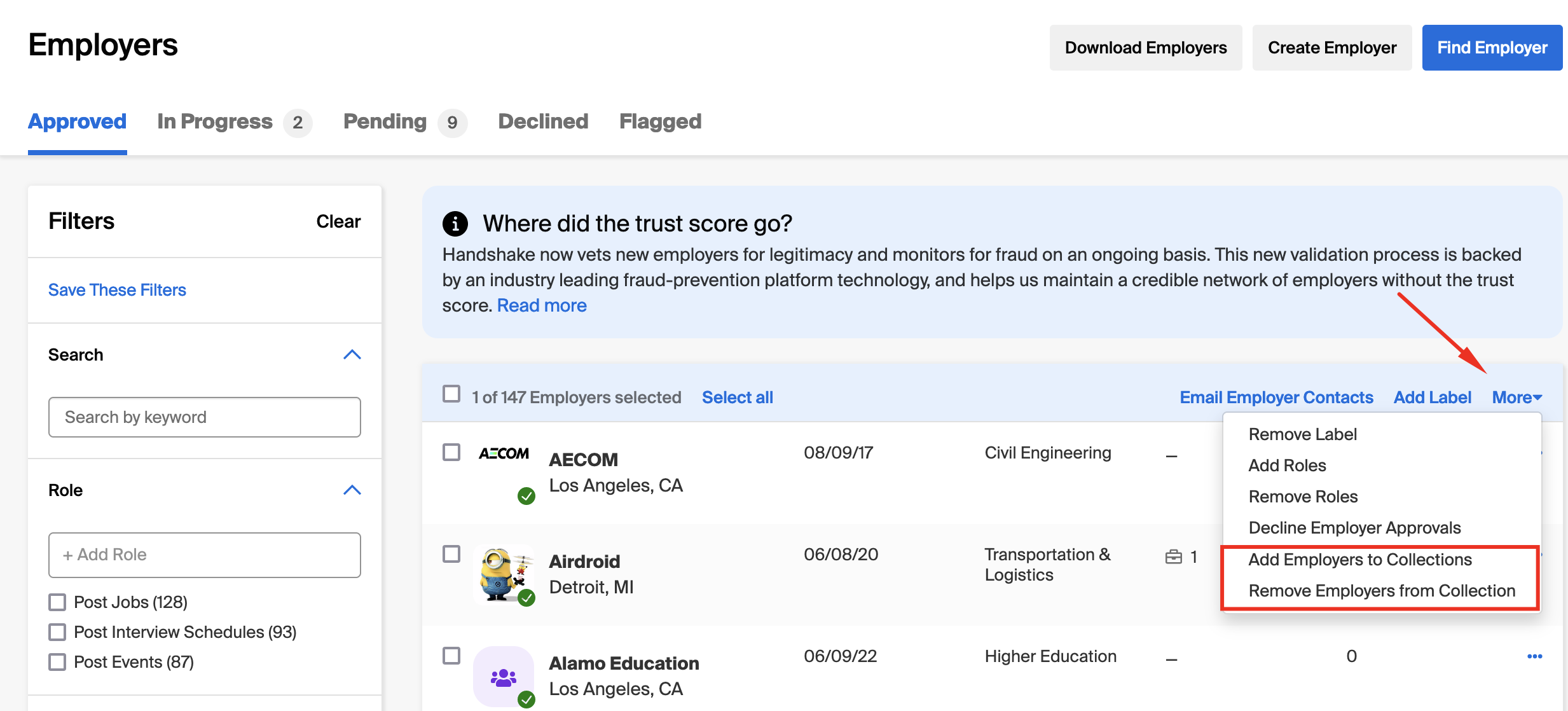Click Email Employer Contacts
The width and height of the screenshot is (1568, 711).
pyautogui.click(x=1276, y=397)
